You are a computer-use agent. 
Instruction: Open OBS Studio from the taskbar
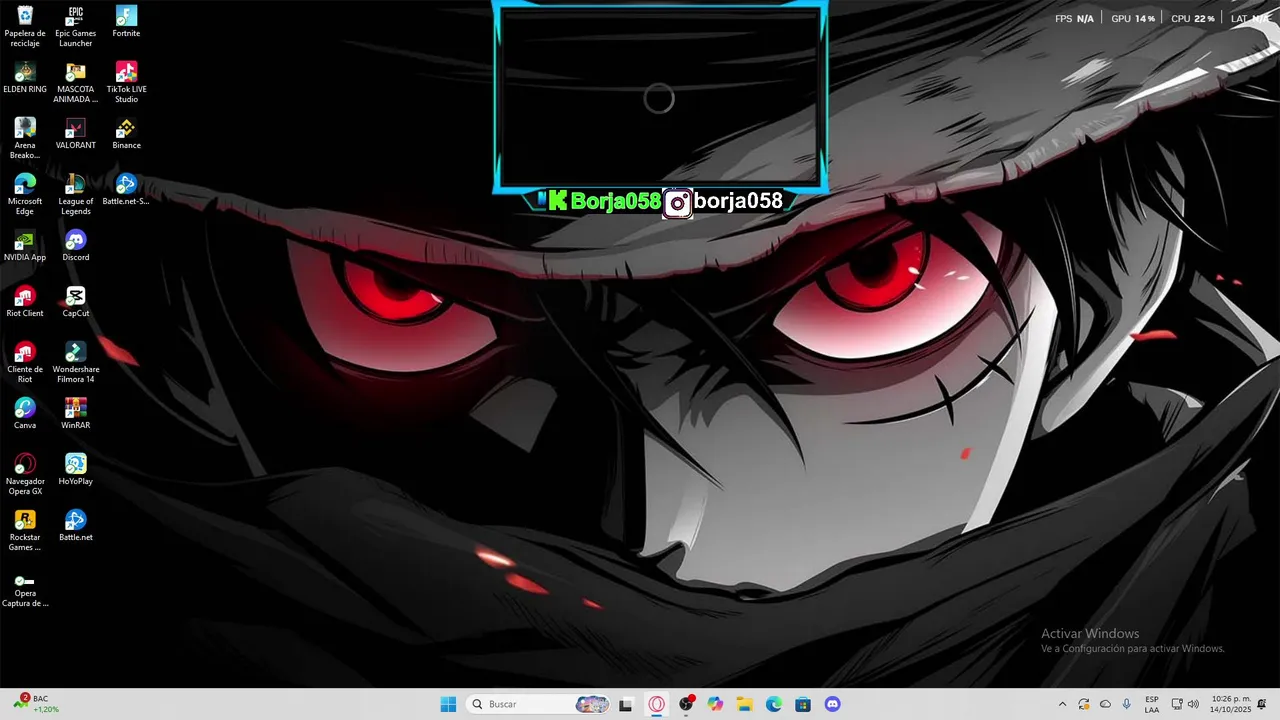686,704
